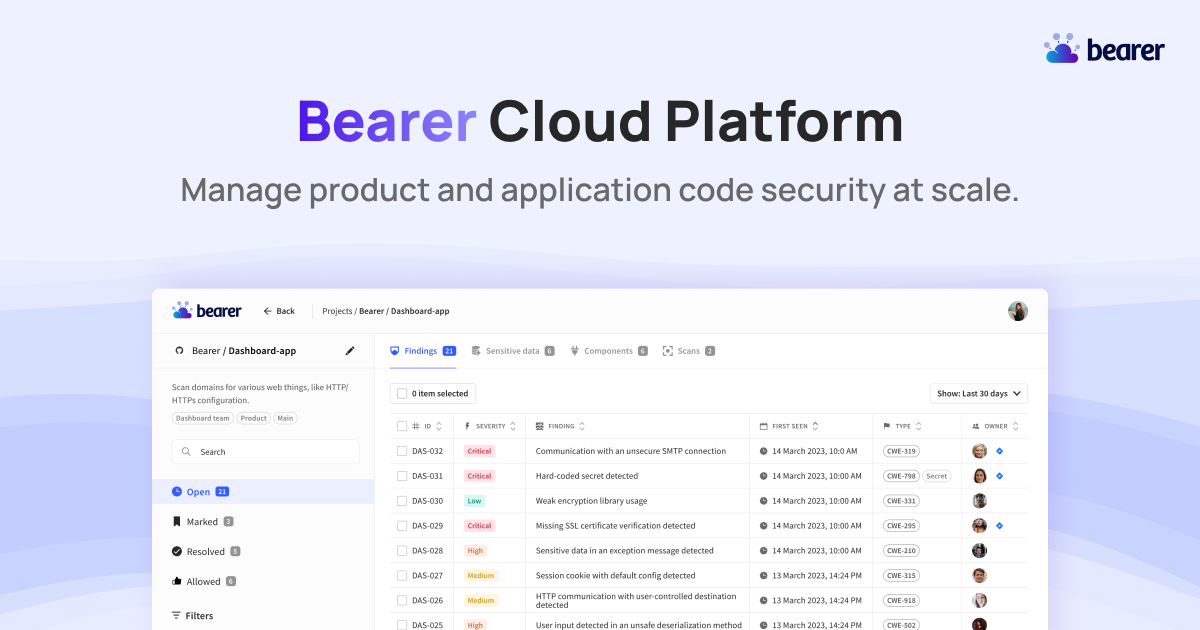1200x630 pixels.
Task: Select the checkbox for DAS-029
Action: 402,526
